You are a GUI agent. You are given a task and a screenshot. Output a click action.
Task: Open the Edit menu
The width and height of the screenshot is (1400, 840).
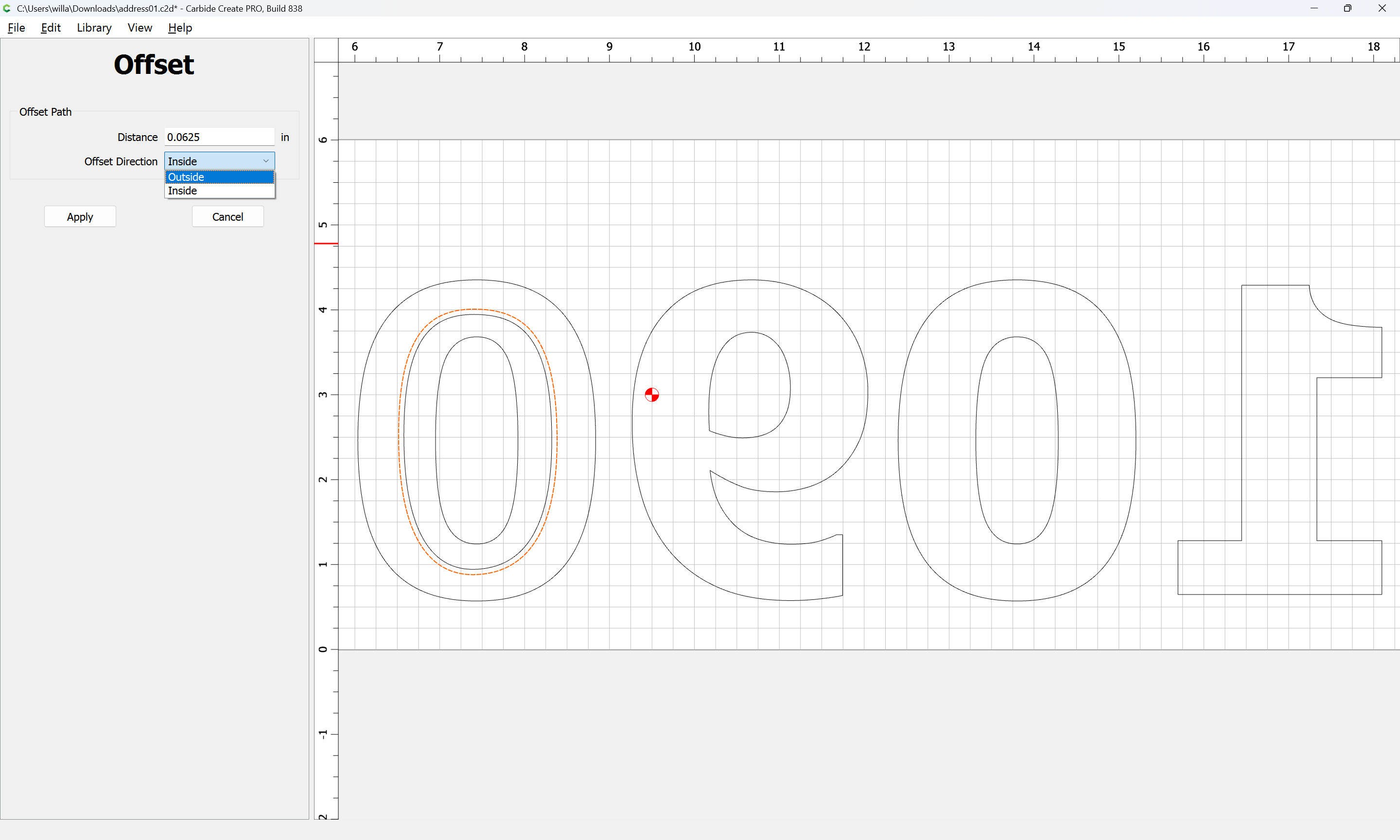point(51,28)
